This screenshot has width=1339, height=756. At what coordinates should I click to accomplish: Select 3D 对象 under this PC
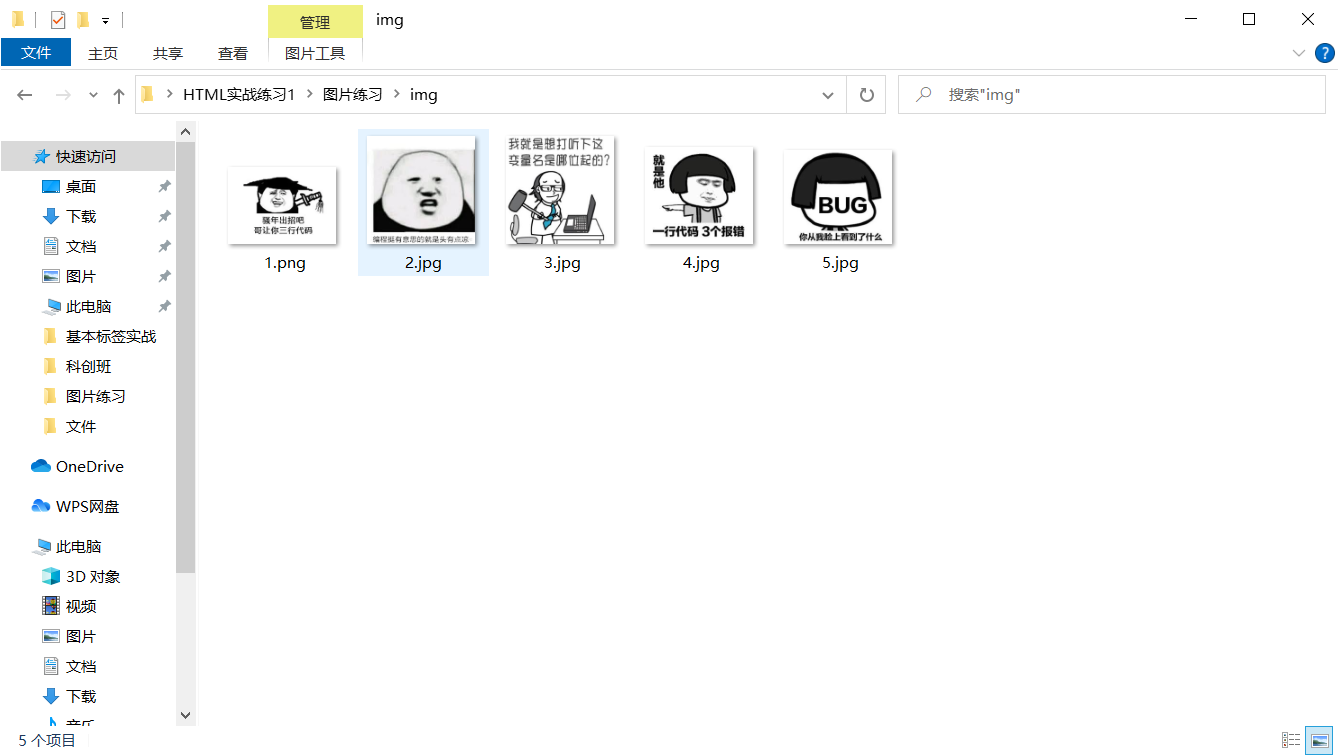coord(93,576)
